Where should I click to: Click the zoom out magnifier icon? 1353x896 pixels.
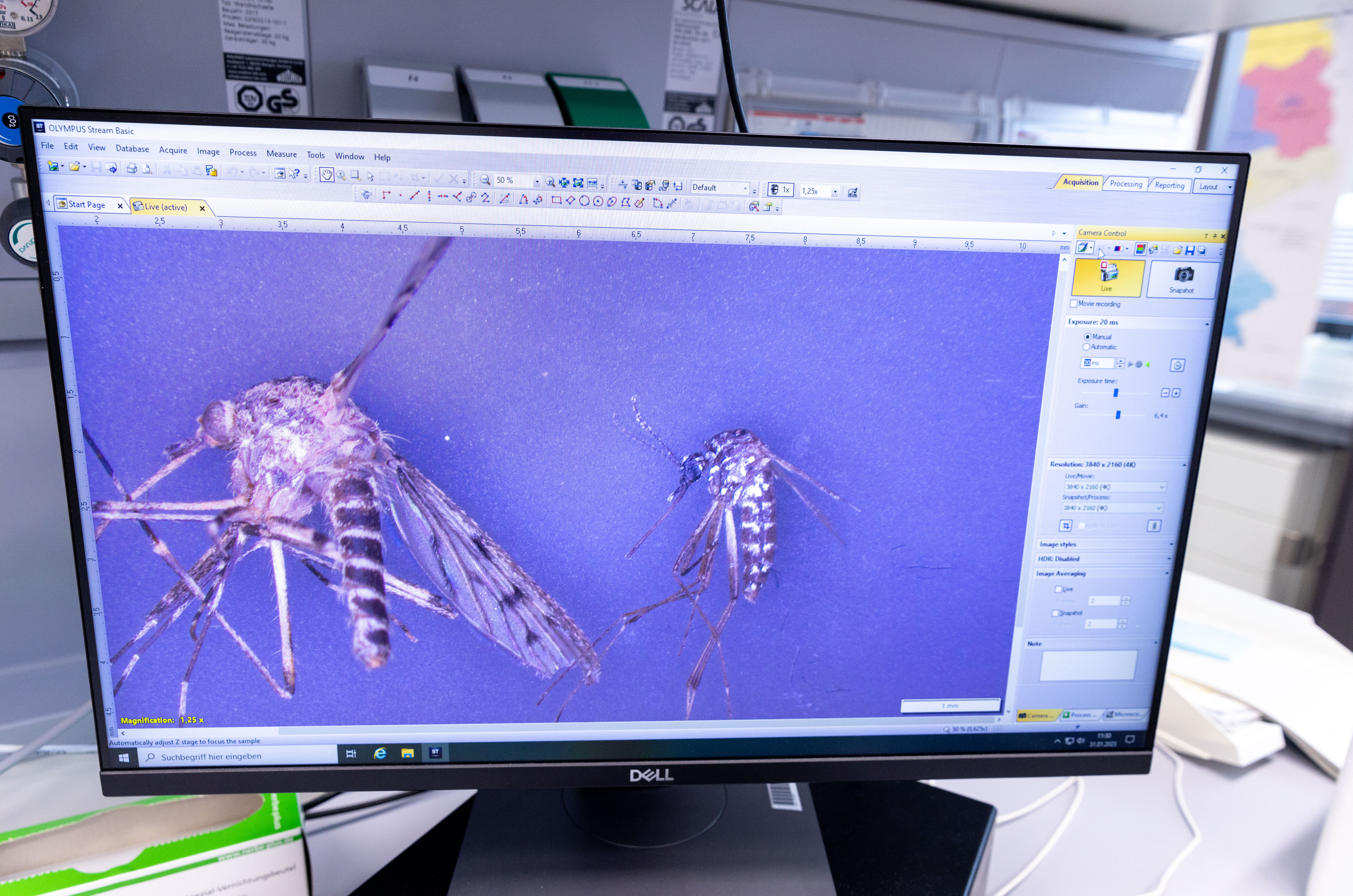pyautogui.click(x=485, y=180)
